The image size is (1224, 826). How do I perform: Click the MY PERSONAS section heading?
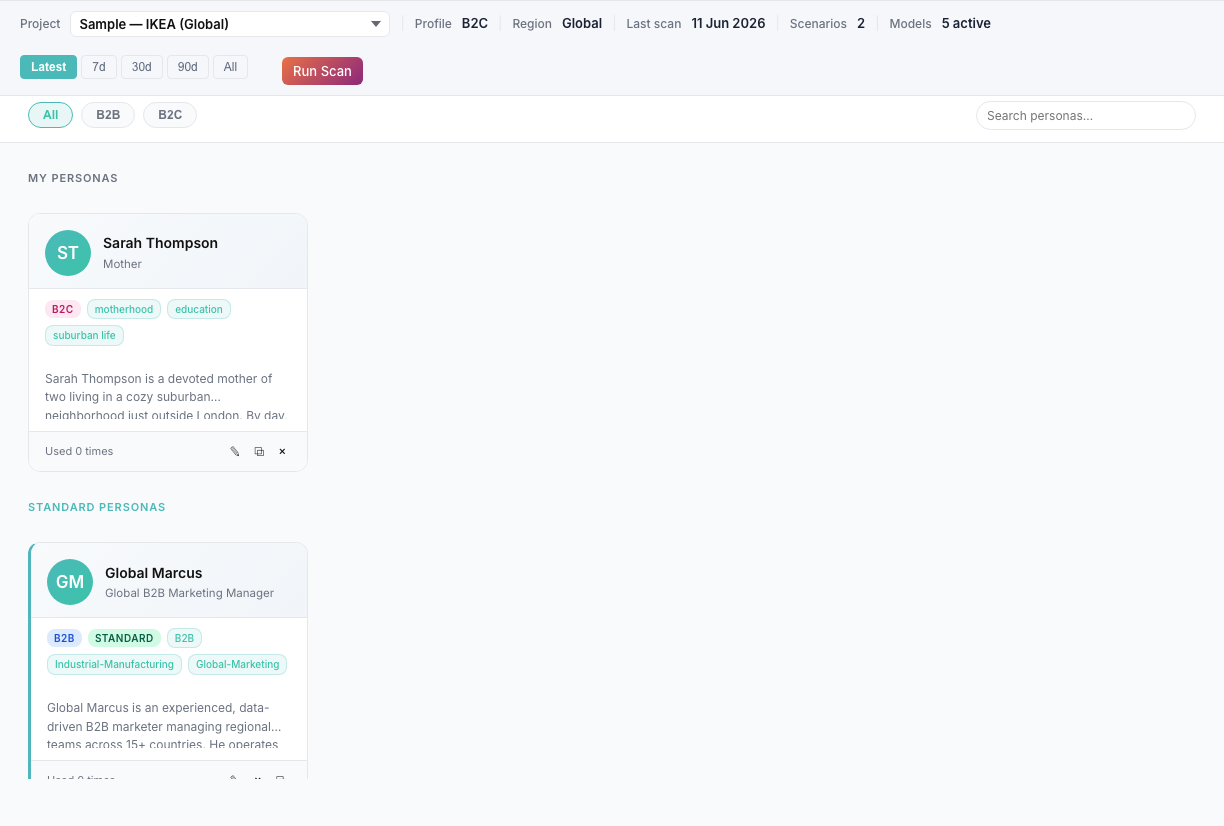pyautogui.click(x=73, y=178)
